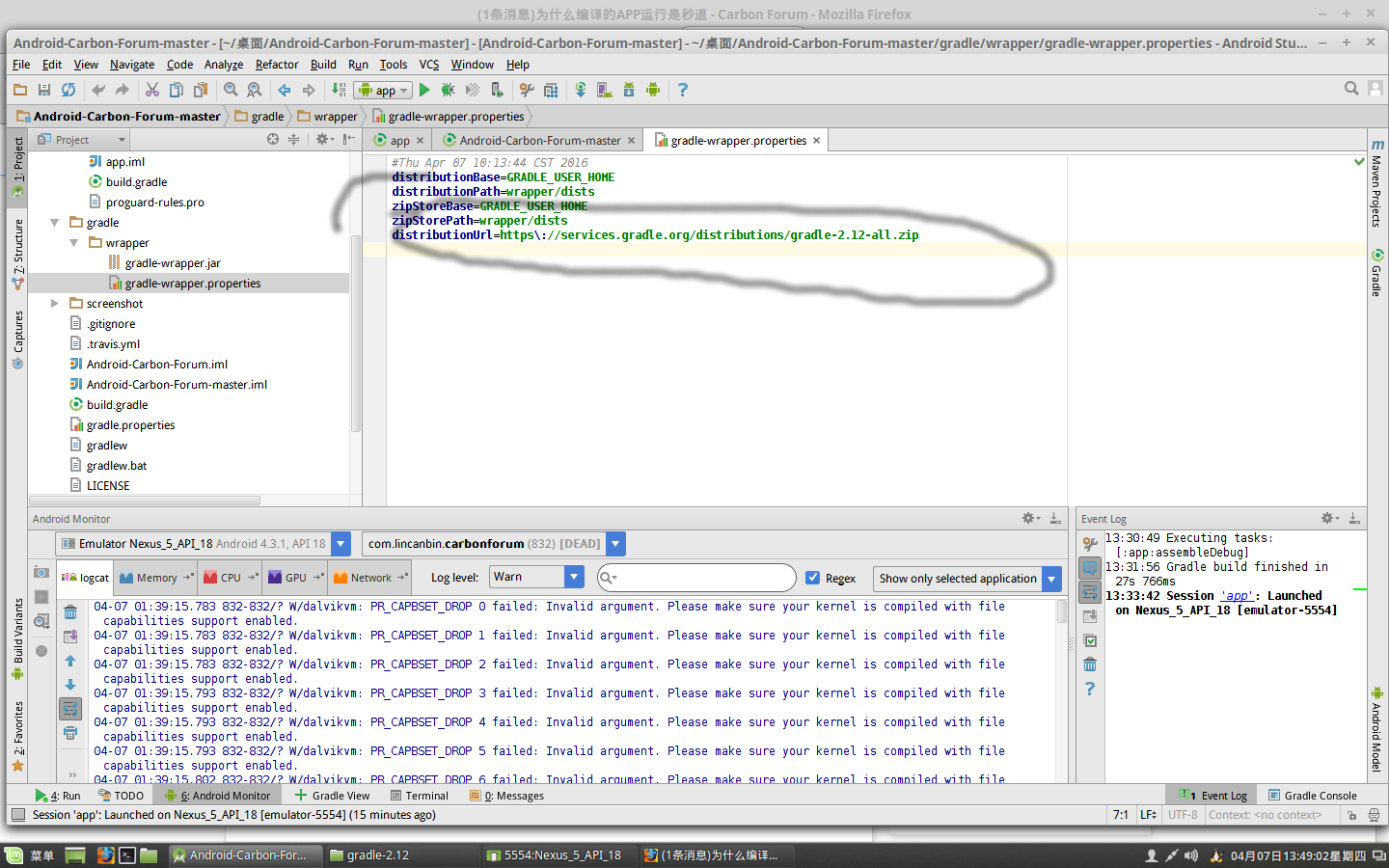Click the Help question mark in toolbar
The width and height of the screenshot is (1389, 868).
pyautogui.click(x=683, y=90)
